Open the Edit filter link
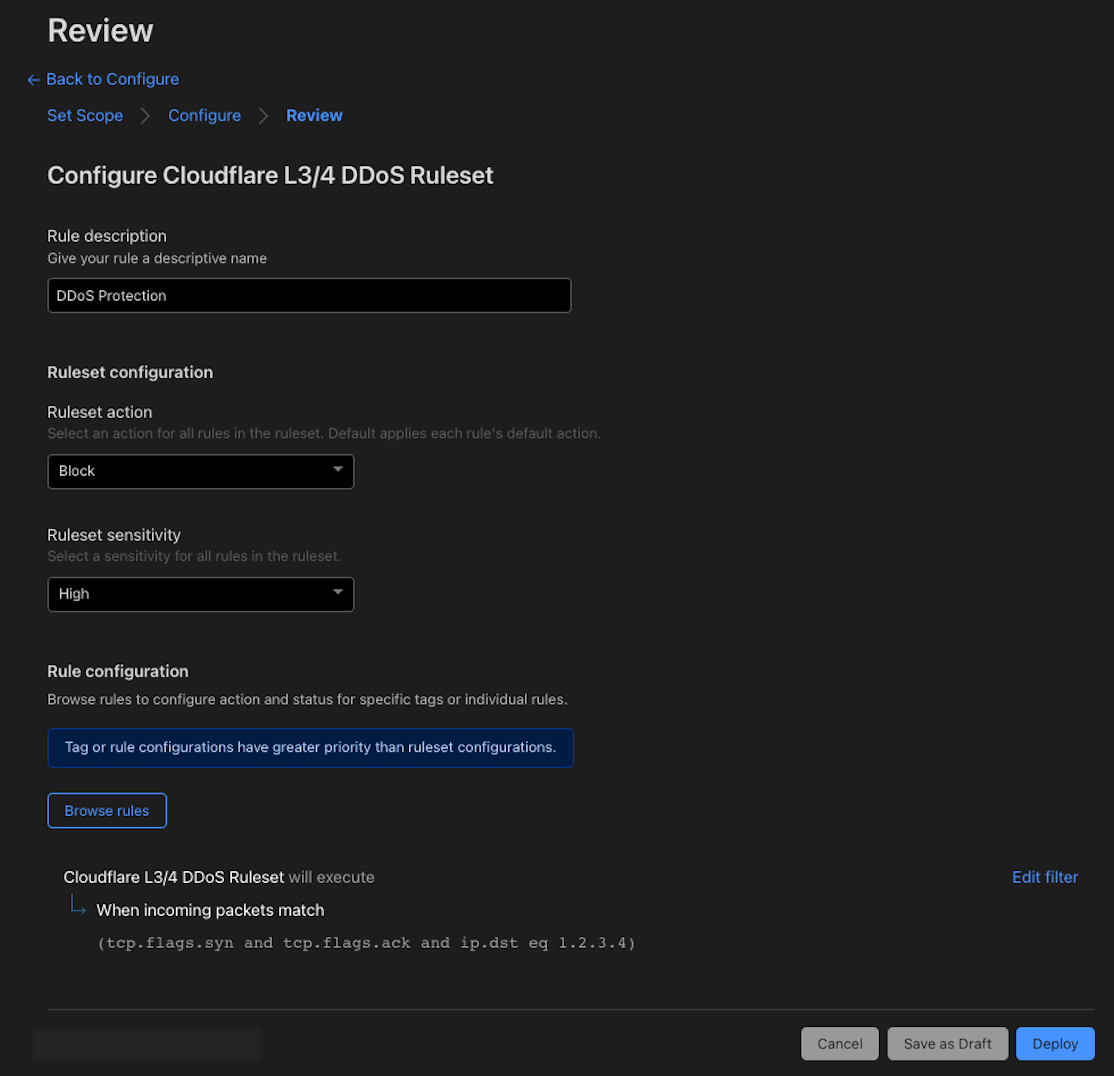Viewport: 1114px width, 1076px height. click(1045, 877)
